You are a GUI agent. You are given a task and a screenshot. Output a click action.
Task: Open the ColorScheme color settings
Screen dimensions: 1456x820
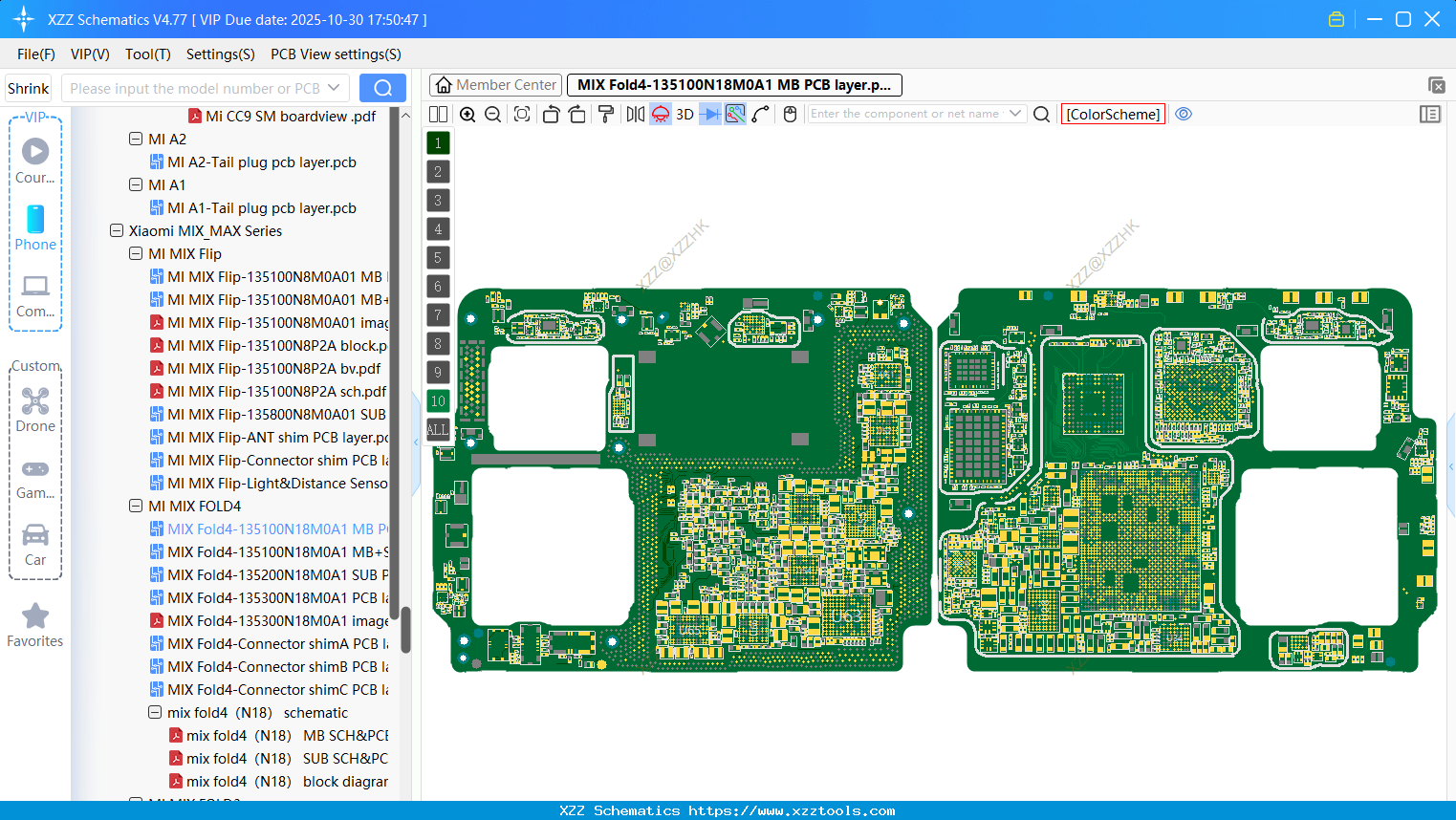pos(1112,114)
